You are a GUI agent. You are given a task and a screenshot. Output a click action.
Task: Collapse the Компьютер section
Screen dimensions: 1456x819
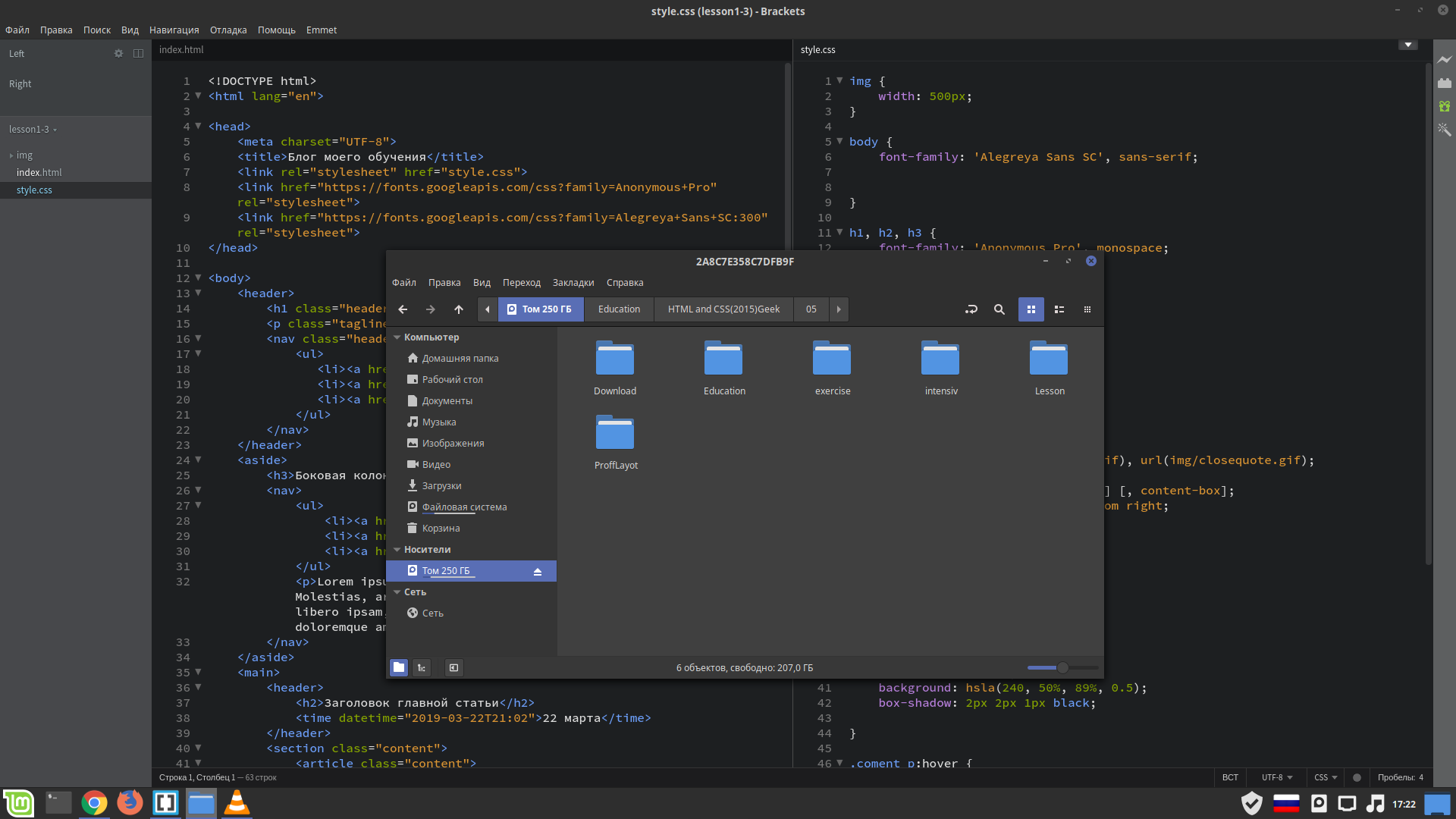tap(397, 337)
